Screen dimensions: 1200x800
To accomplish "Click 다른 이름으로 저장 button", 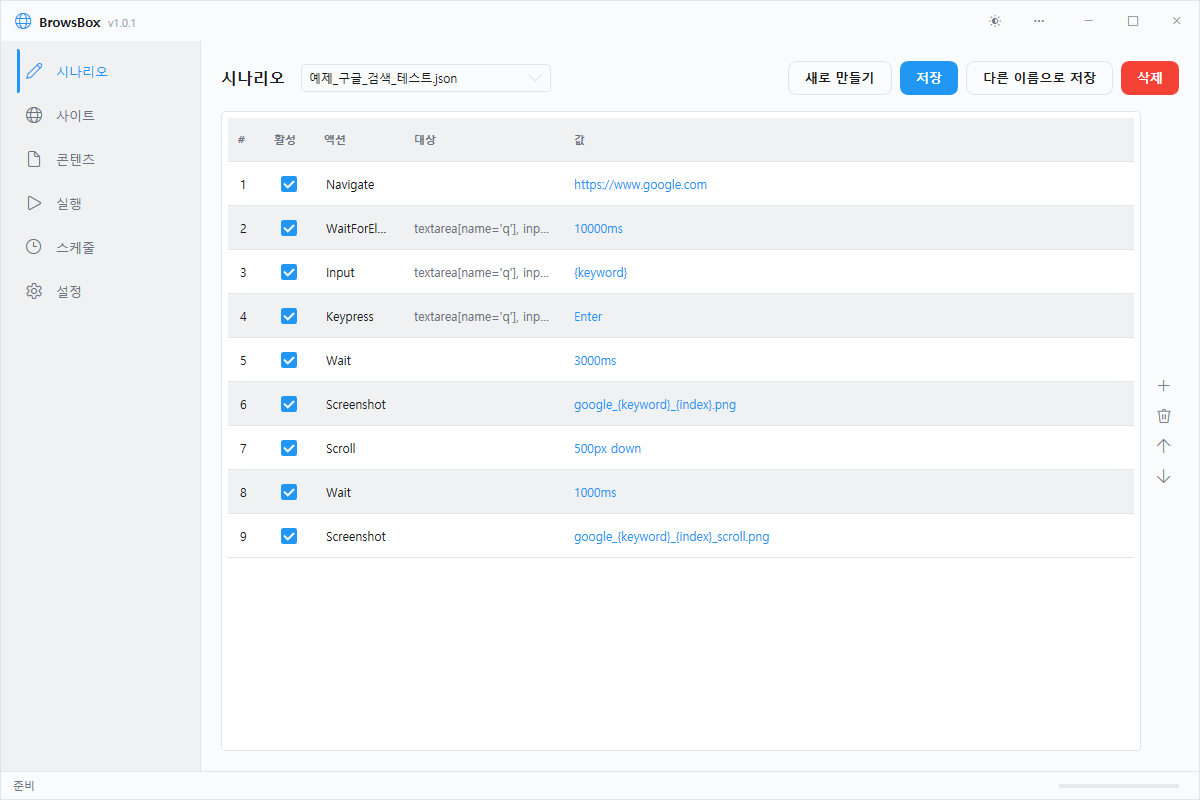I will [x=1039, y=78].
